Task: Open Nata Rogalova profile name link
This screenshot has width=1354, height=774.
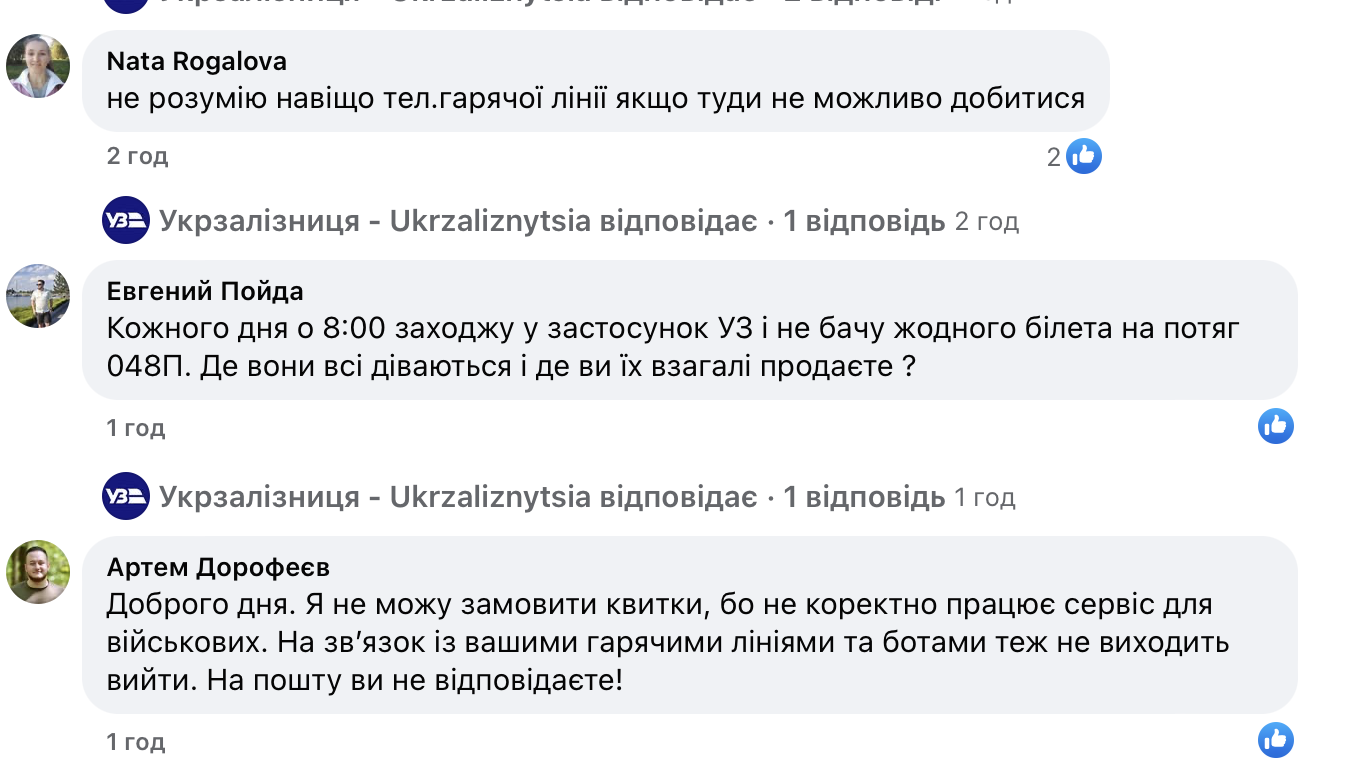Action: point(197,61)
